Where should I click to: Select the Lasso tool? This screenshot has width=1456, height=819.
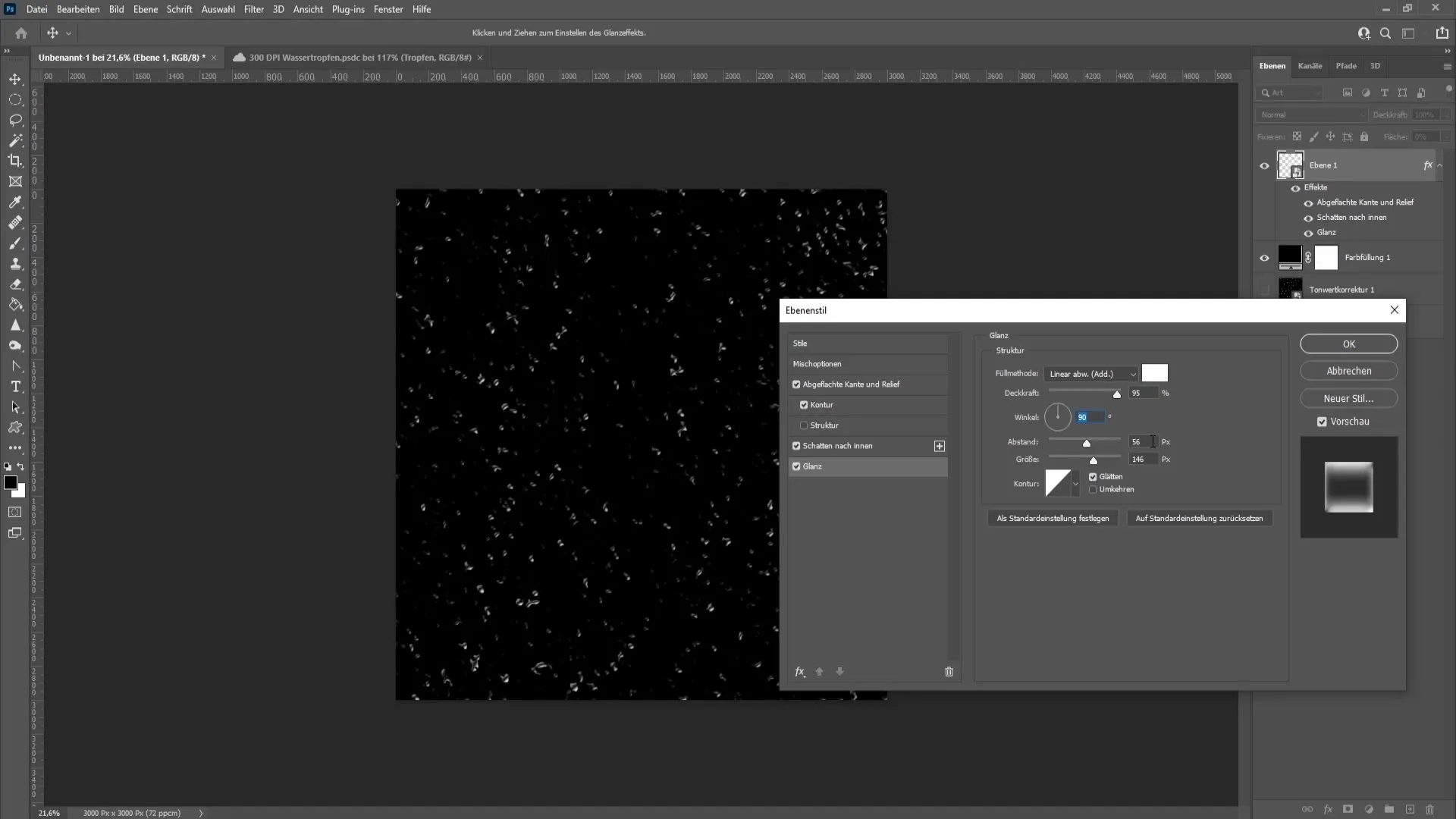15,120
